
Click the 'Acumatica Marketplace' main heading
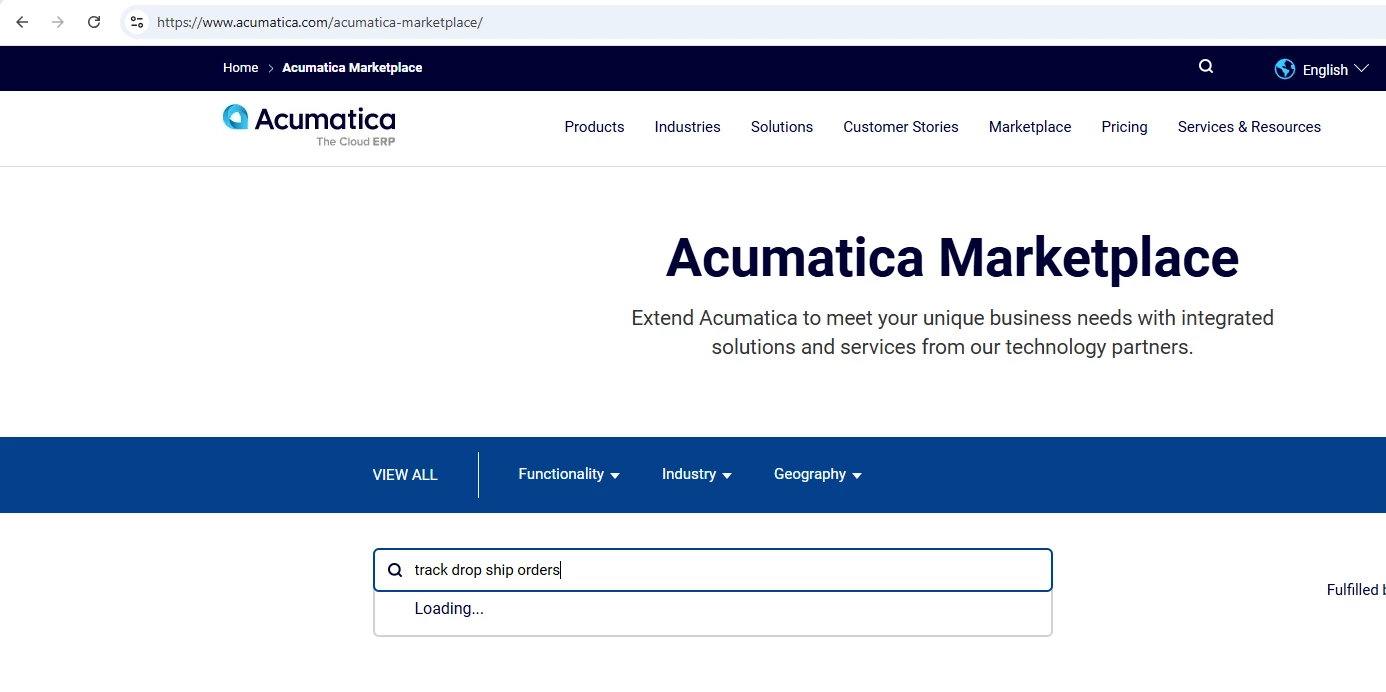tap(952, 257)
